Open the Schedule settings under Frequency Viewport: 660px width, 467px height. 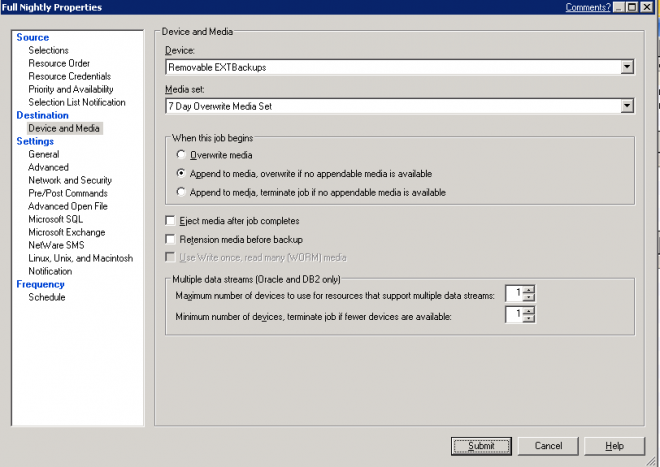click(x=47, y=297)
